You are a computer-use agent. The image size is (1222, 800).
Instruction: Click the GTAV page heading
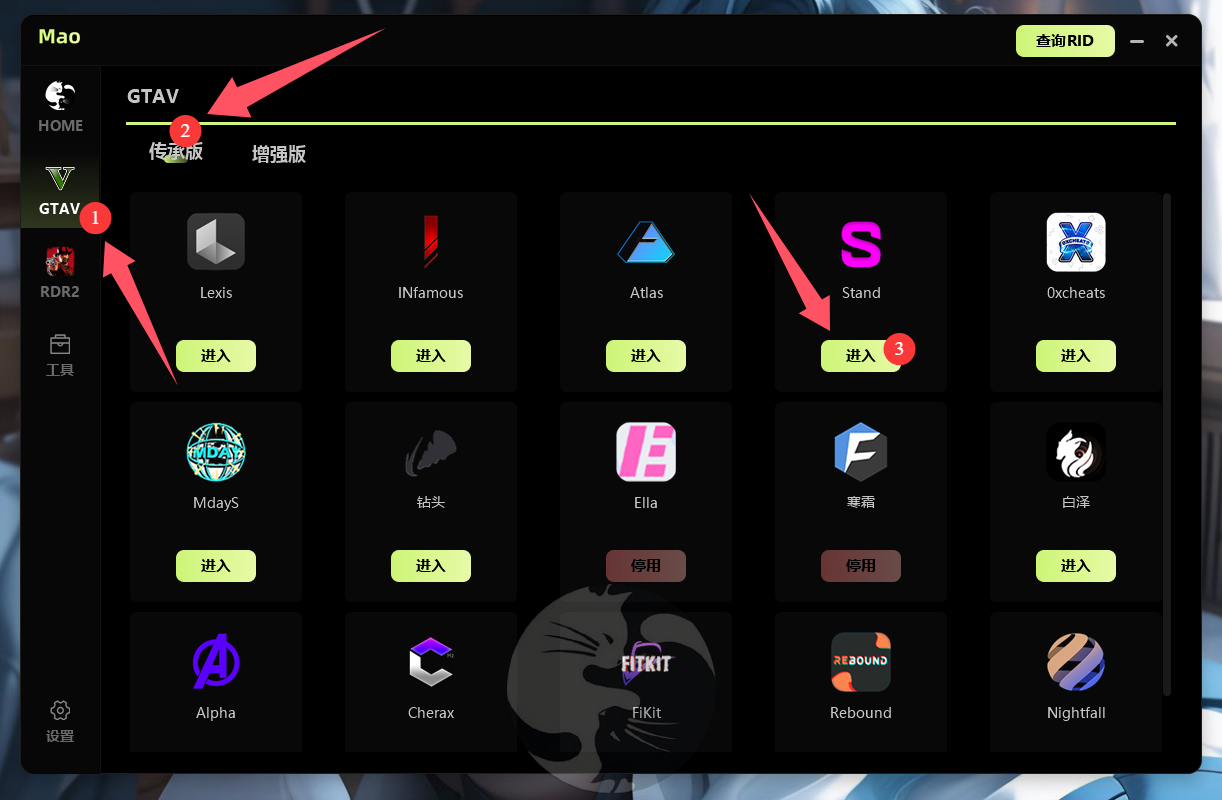coord(153,96)
